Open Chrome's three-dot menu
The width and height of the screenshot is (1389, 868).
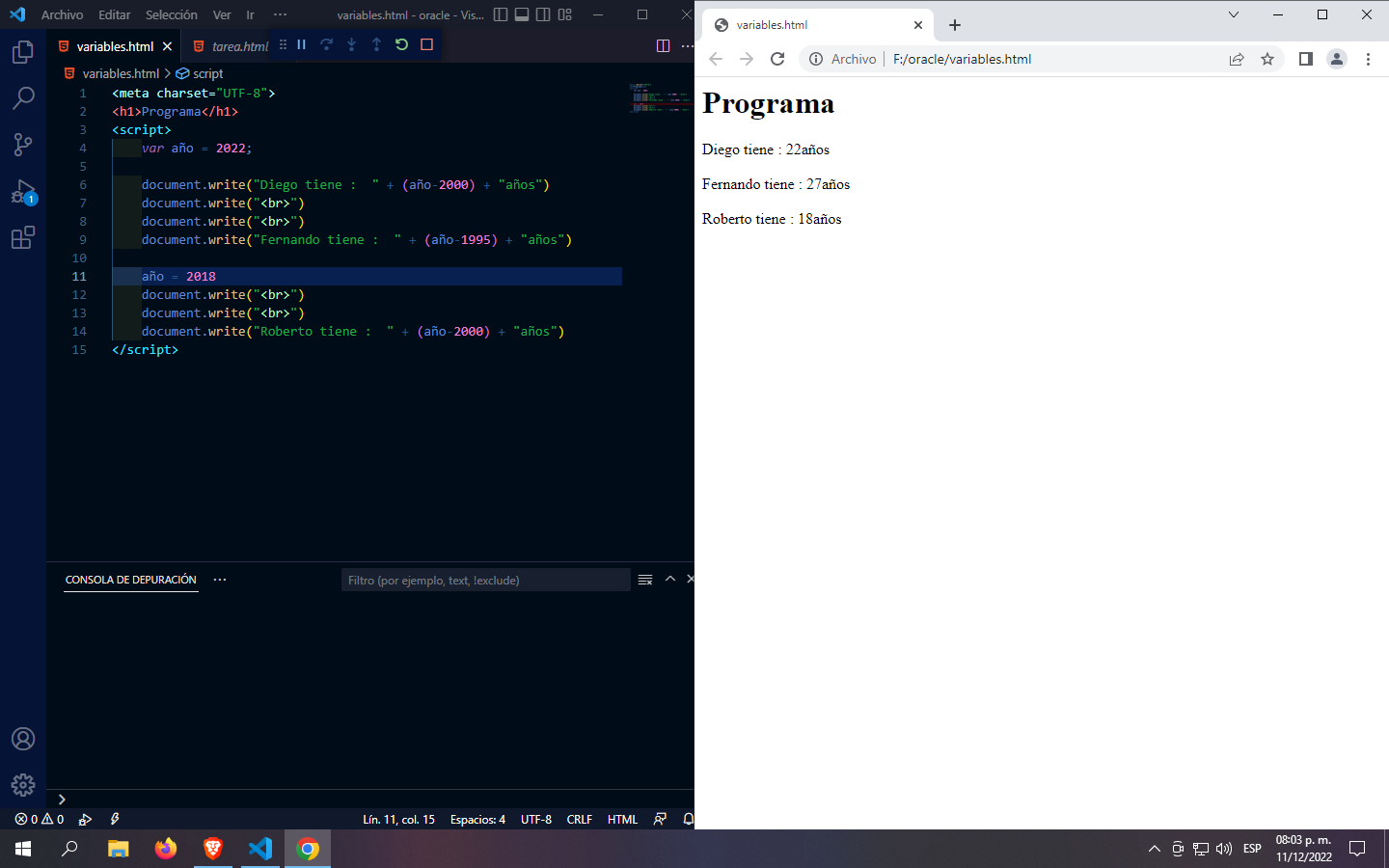pyautogui.click(x=1368, y=59)
